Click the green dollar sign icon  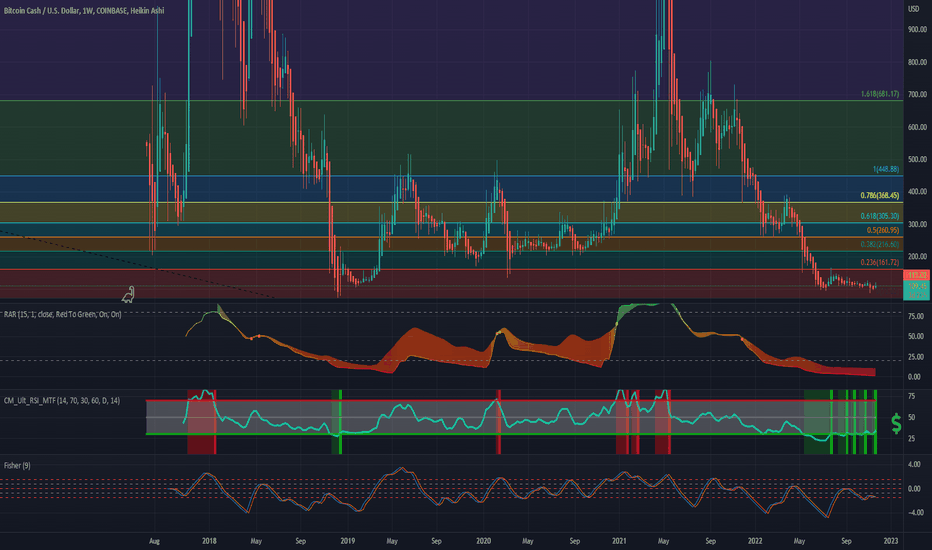point(896,423)
